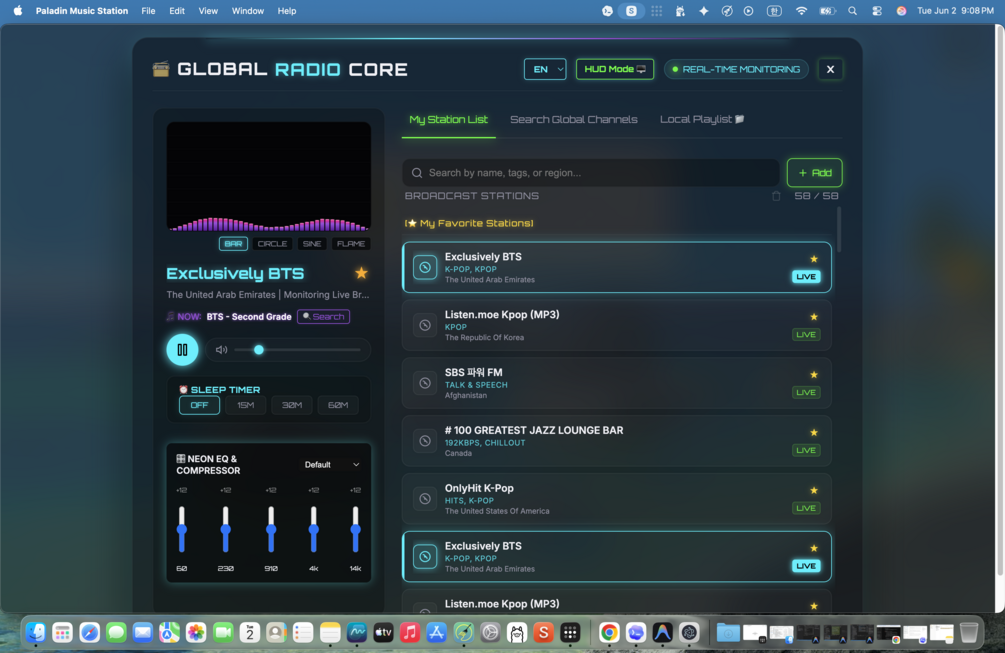Open Apple TV from the dock
The width and height of the screenshot is (1005, 653).
pyautogui.click(x=383, y=633)
